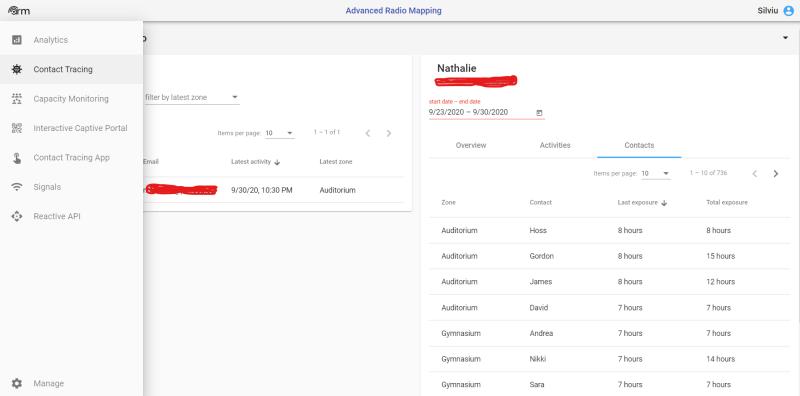Open the Analytics sidebar icon
The image size is (800, 396).
pyautogui.click(x=17, y=40)
